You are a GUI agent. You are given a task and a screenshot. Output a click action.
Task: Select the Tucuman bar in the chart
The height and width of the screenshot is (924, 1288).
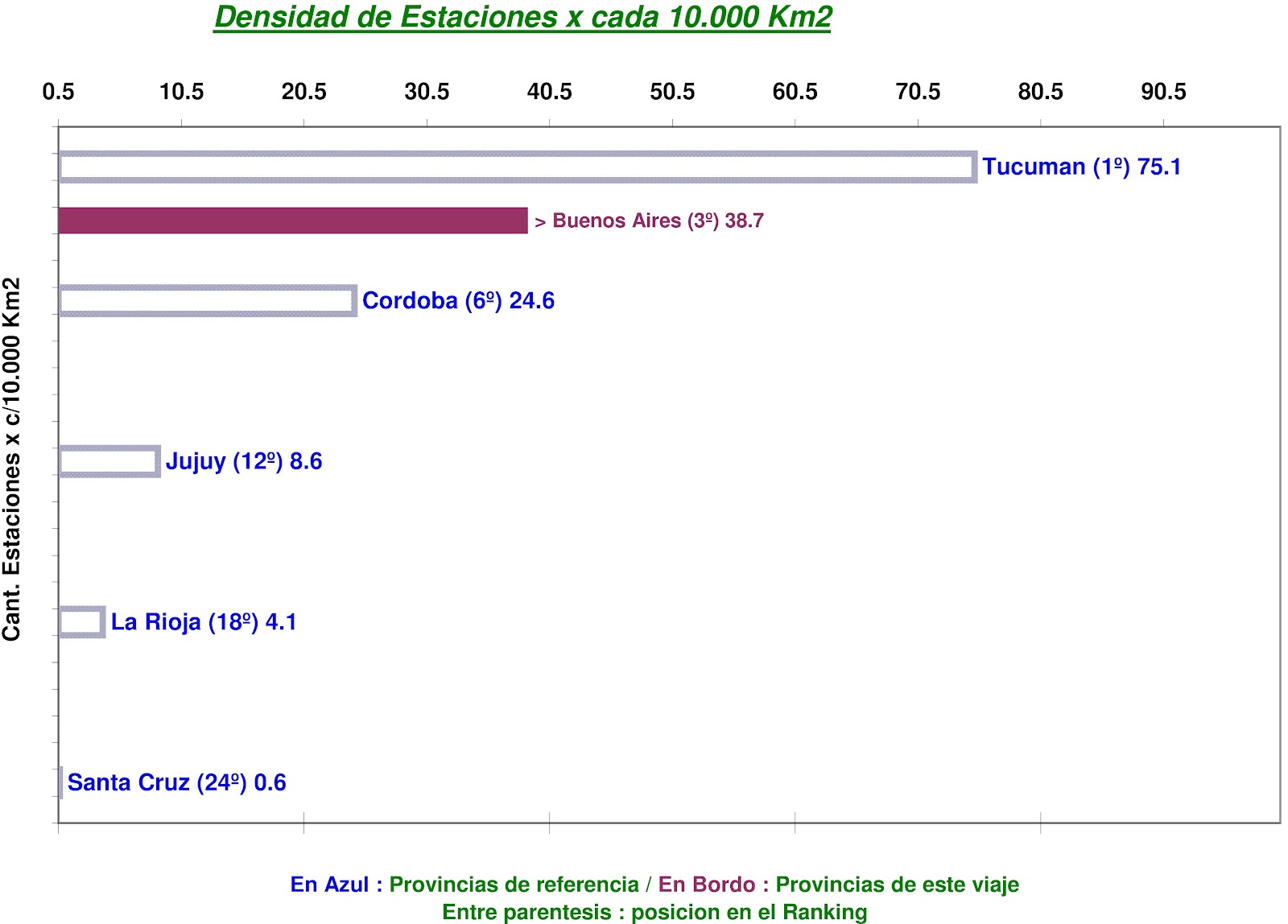point(518,167)
